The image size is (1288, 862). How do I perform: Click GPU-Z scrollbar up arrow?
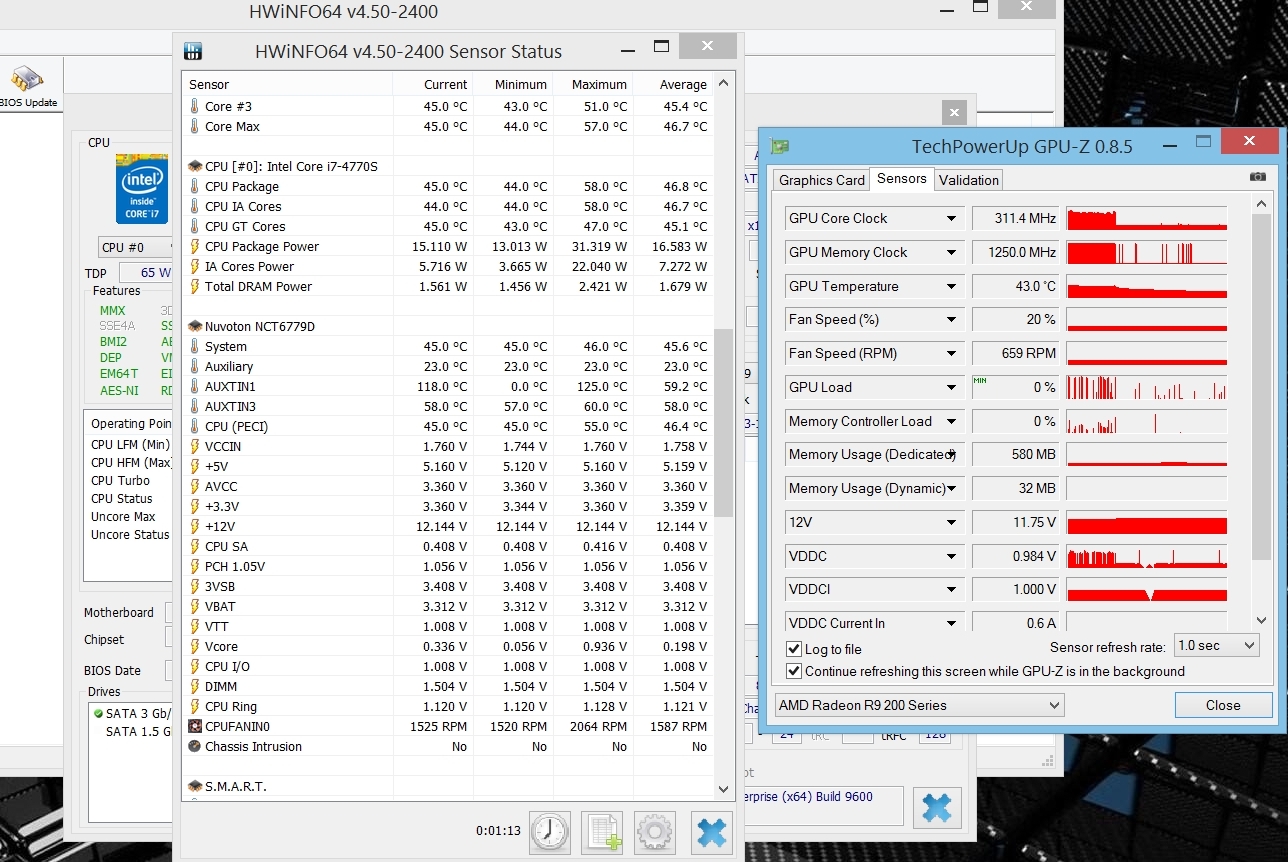(x=1262, y=205)
